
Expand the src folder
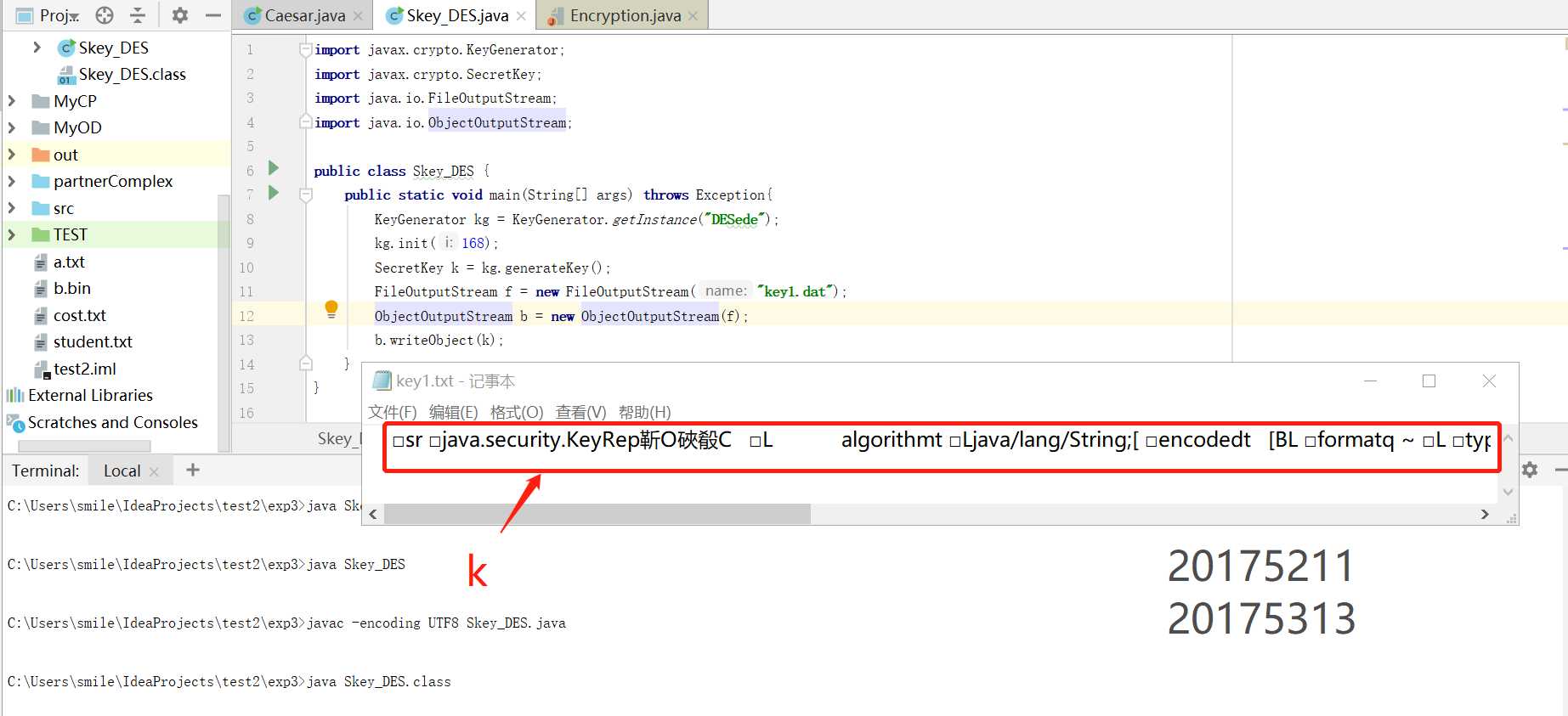[11, 208]
